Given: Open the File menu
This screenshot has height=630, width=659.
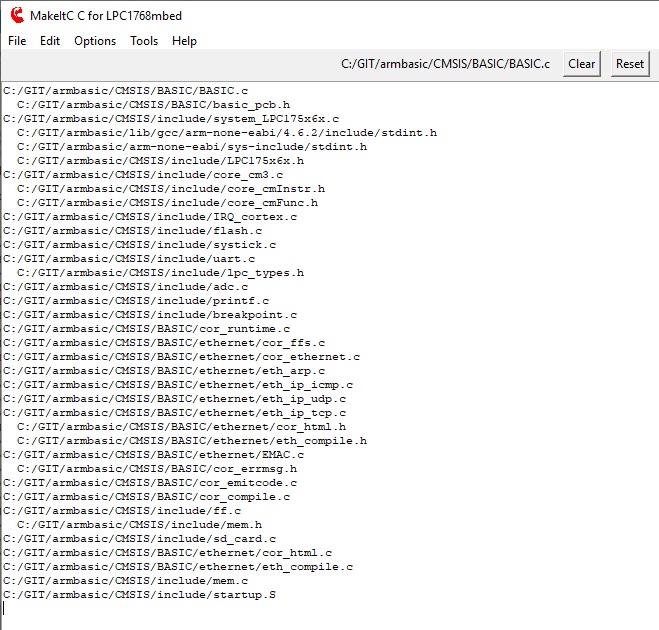Looking at the screenshot, I should (x=17, y=41).
